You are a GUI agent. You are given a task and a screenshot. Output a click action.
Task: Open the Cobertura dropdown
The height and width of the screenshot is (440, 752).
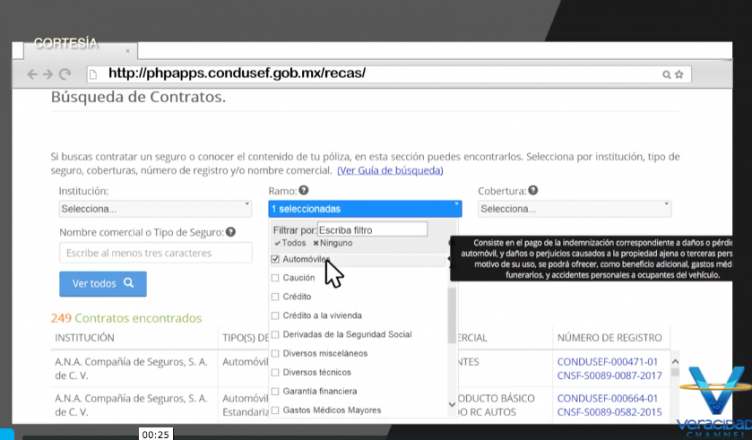[x=575, y=209]
